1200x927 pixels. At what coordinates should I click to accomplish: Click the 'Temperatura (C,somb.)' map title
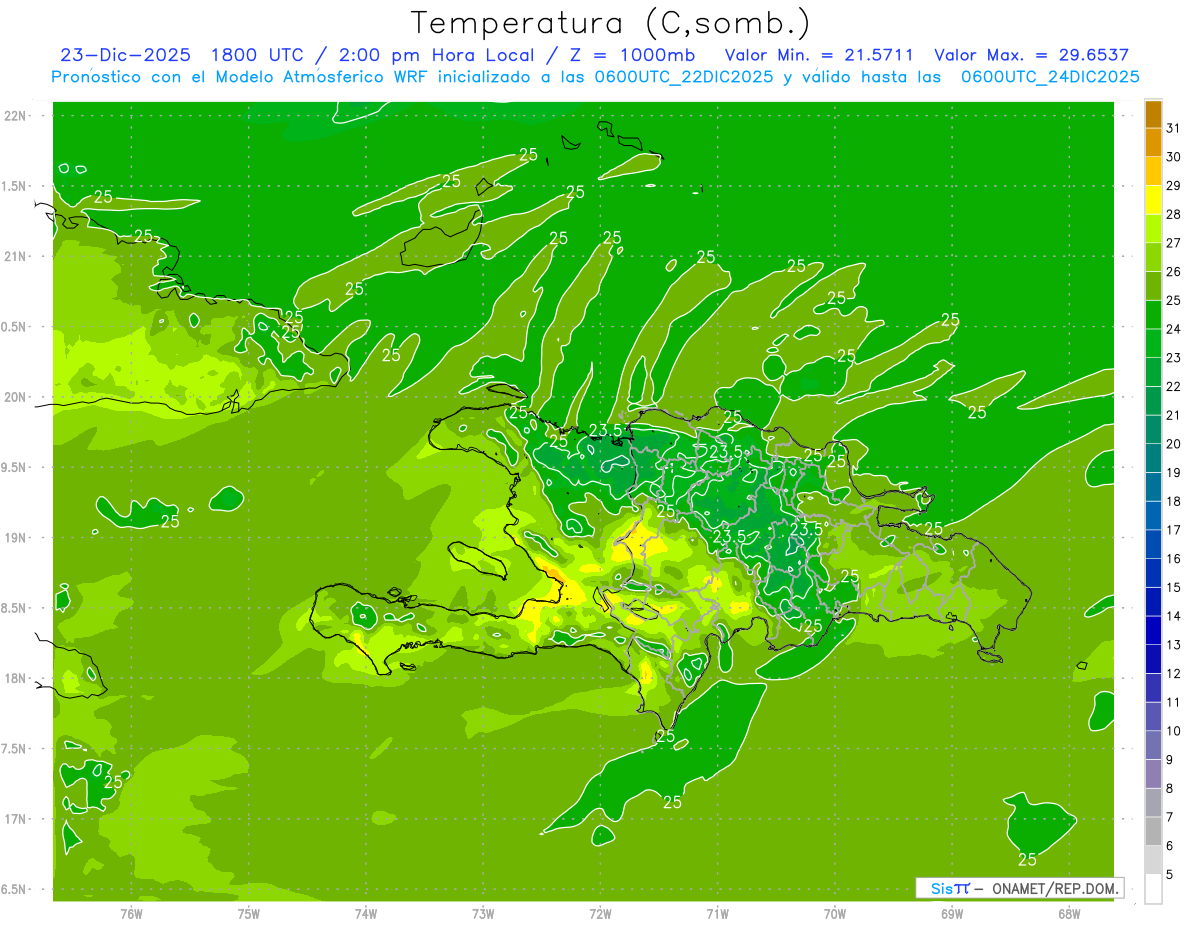[611, 24]
